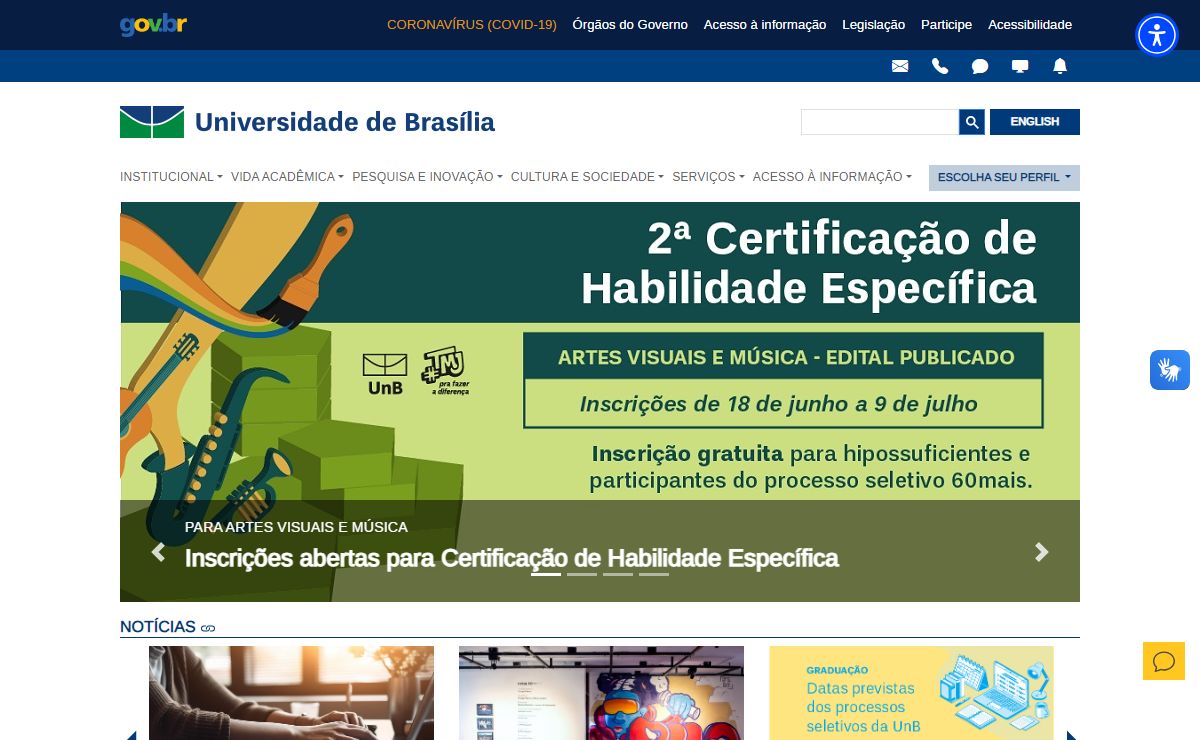Click the speech bubble chat icon
The width and height of the screenshot is (1200, 740).
[x=980, y=66]
